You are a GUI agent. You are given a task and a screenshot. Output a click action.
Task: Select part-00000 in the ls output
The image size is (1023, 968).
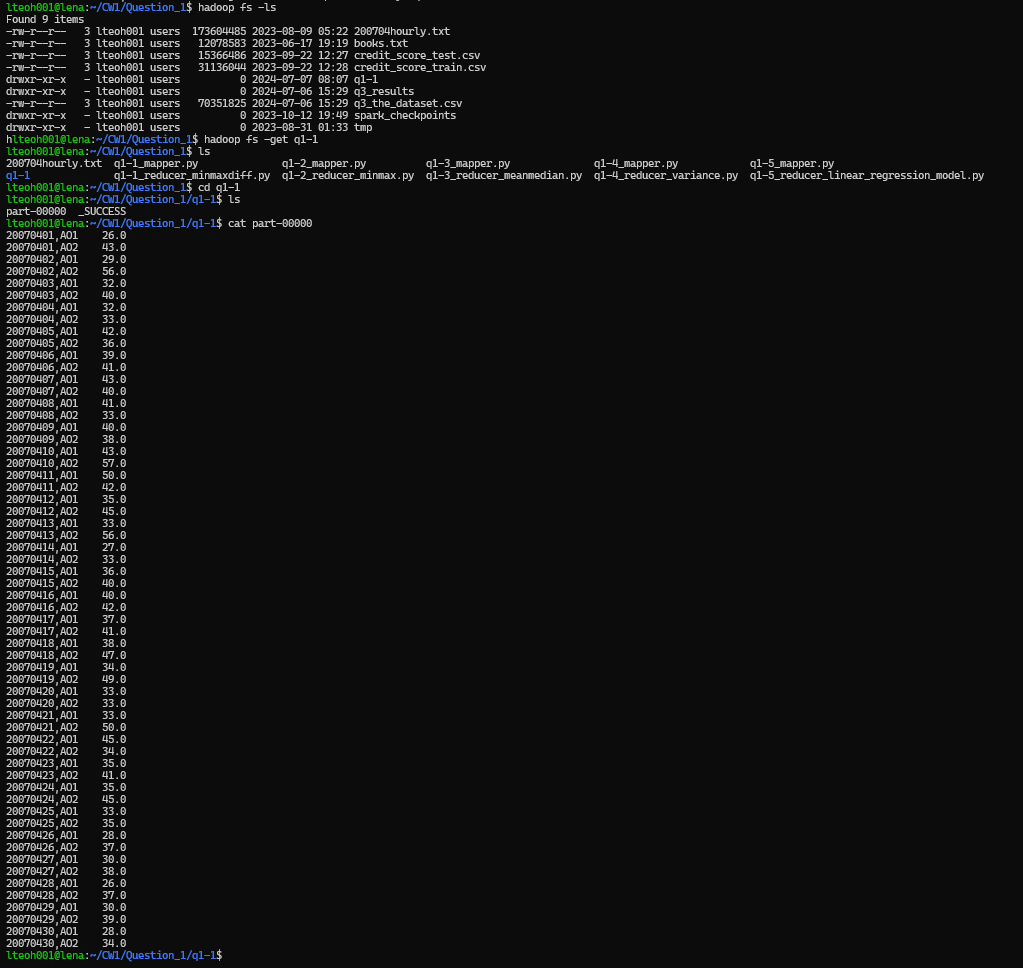click(36, 211)
